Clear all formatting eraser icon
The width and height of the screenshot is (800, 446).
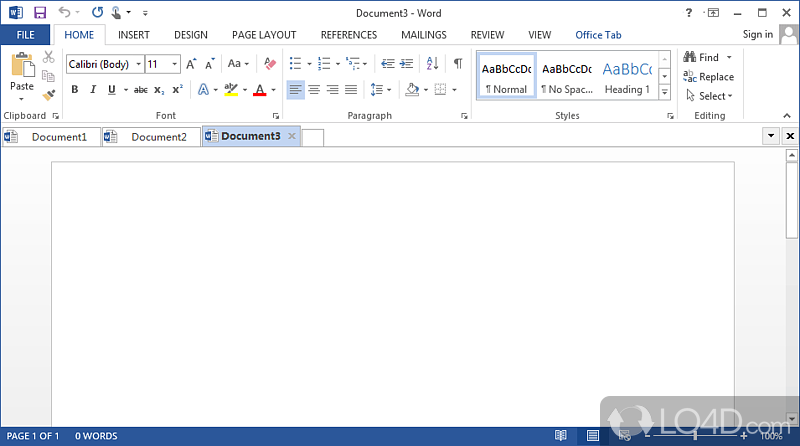[x=270, y=64]
